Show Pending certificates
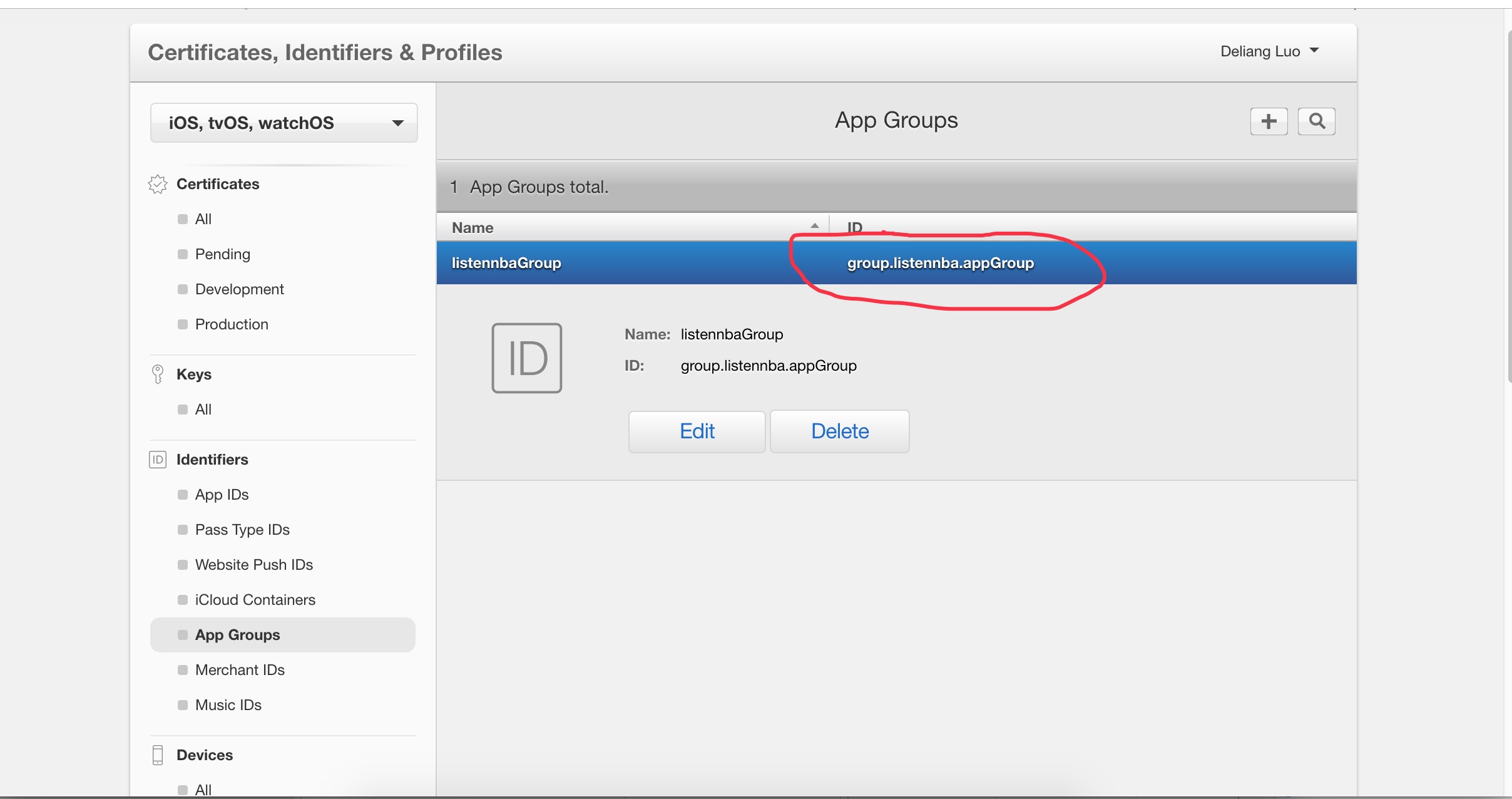 [x=222, y=254]
